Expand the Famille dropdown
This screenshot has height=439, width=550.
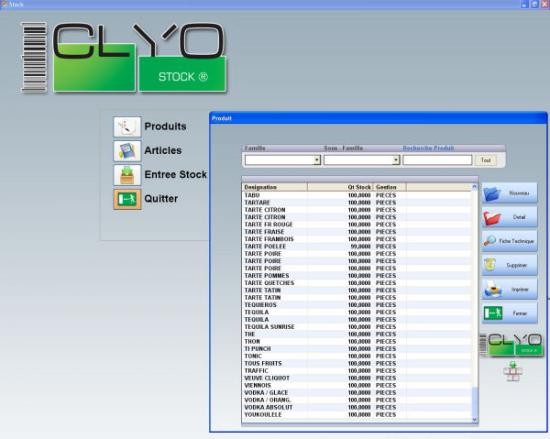pos(317,160)
